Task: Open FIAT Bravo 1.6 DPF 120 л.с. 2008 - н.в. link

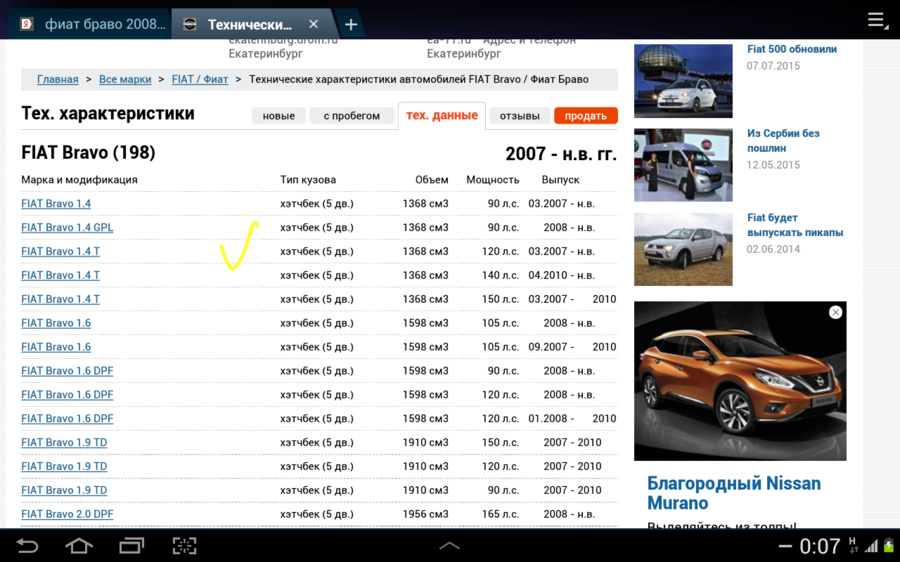Action: click(x=67, y=395)
